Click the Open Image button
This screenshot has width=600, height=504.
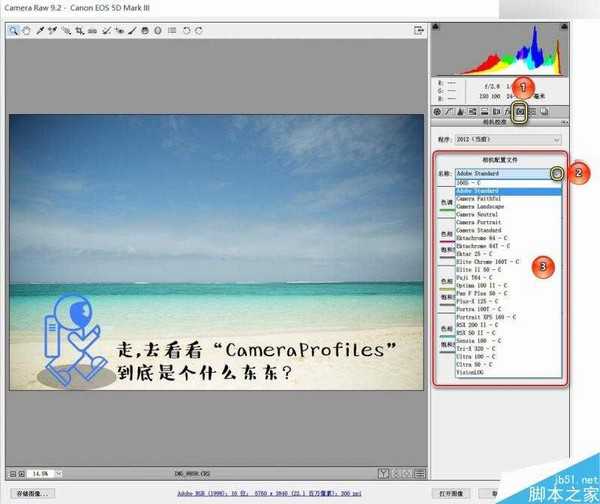[451, 493]
